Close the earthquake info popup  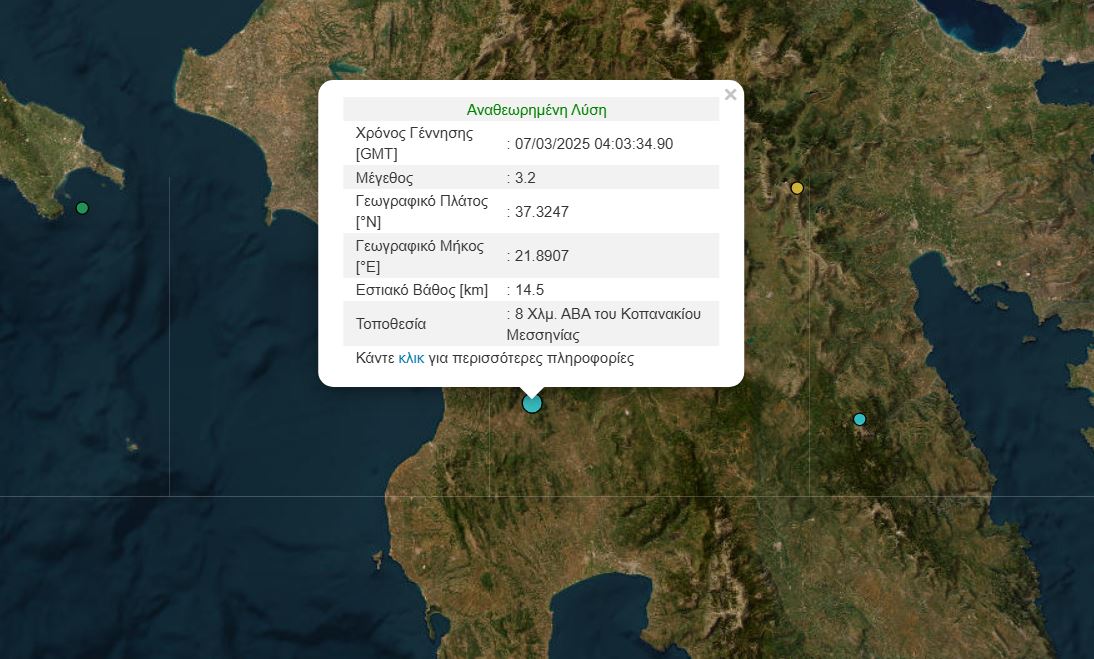pyautogui.click(x=730, y=95)
